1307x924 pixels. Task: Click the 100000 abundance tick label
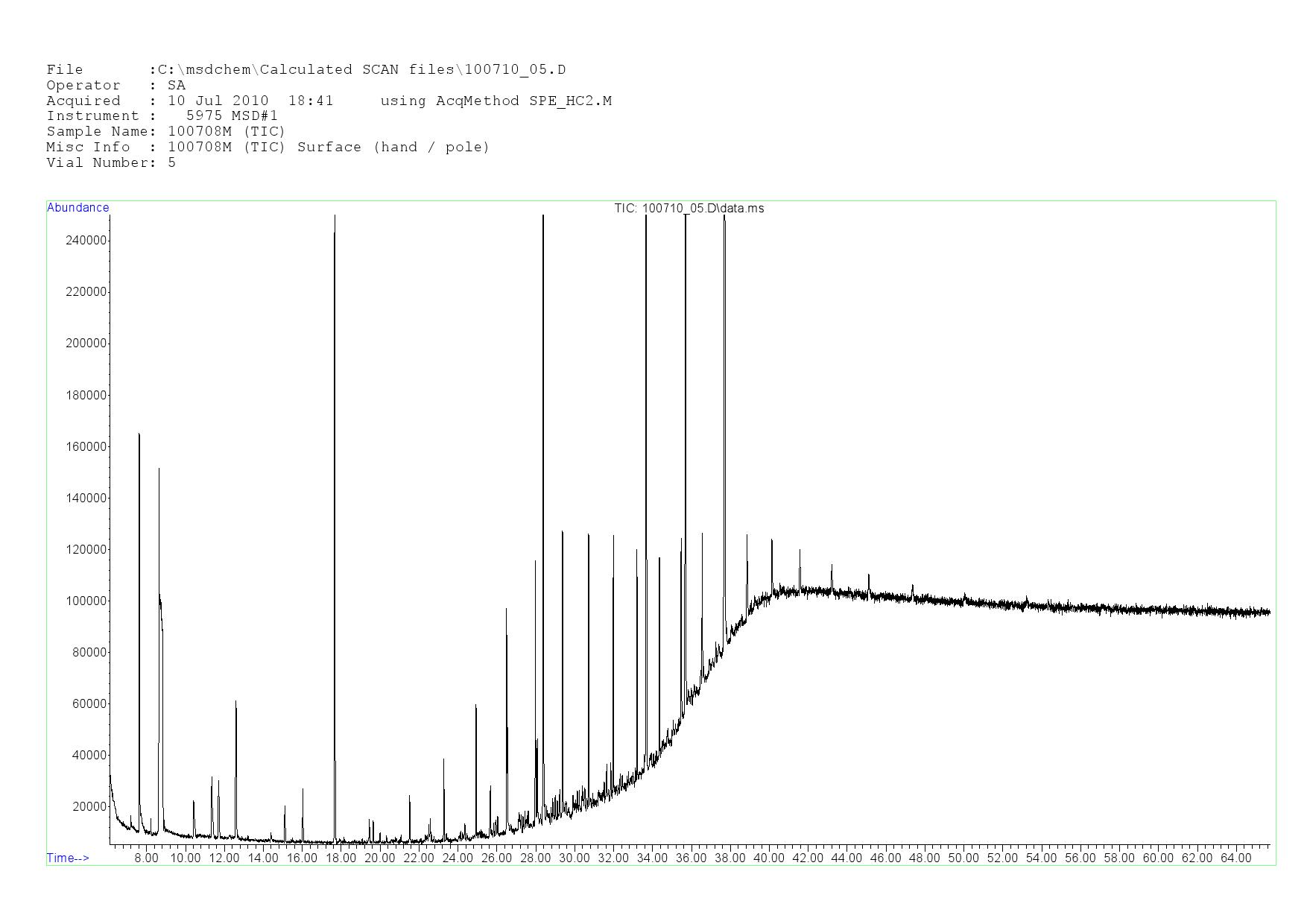86,601
